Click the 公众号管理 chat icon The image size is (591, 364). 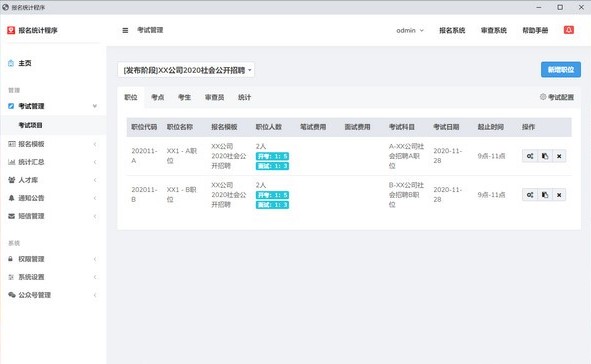click(x=12, y=295)
